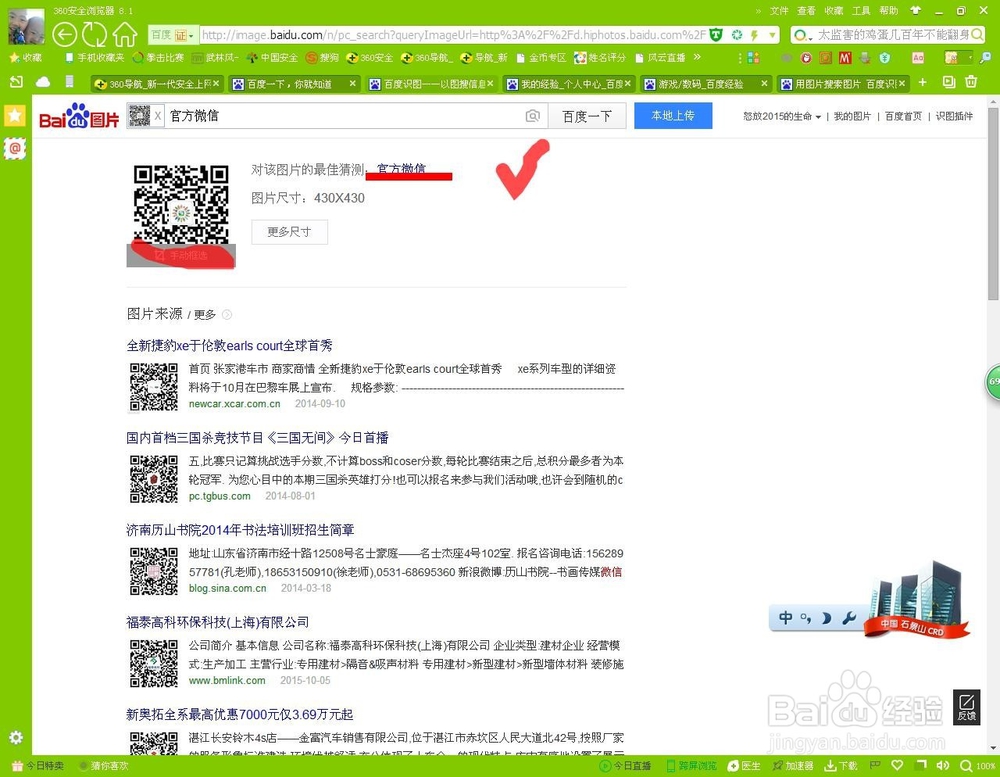Open 今日特卖 in the status bar
Image resolution: width=1000 pixels, height=777 pixels.
38,766
